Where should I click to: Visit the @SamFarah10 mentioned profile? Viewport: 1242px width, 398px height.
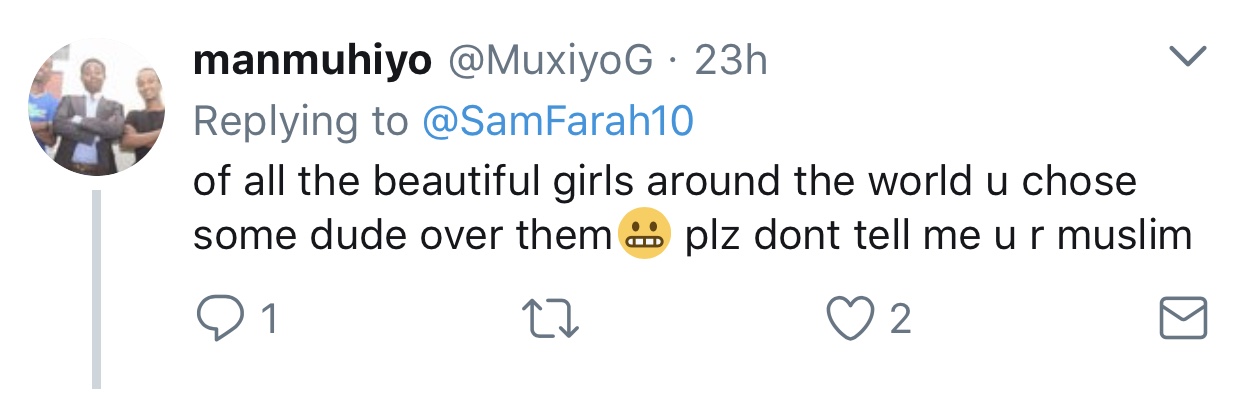pyautogui.click(x=557, y=121)
